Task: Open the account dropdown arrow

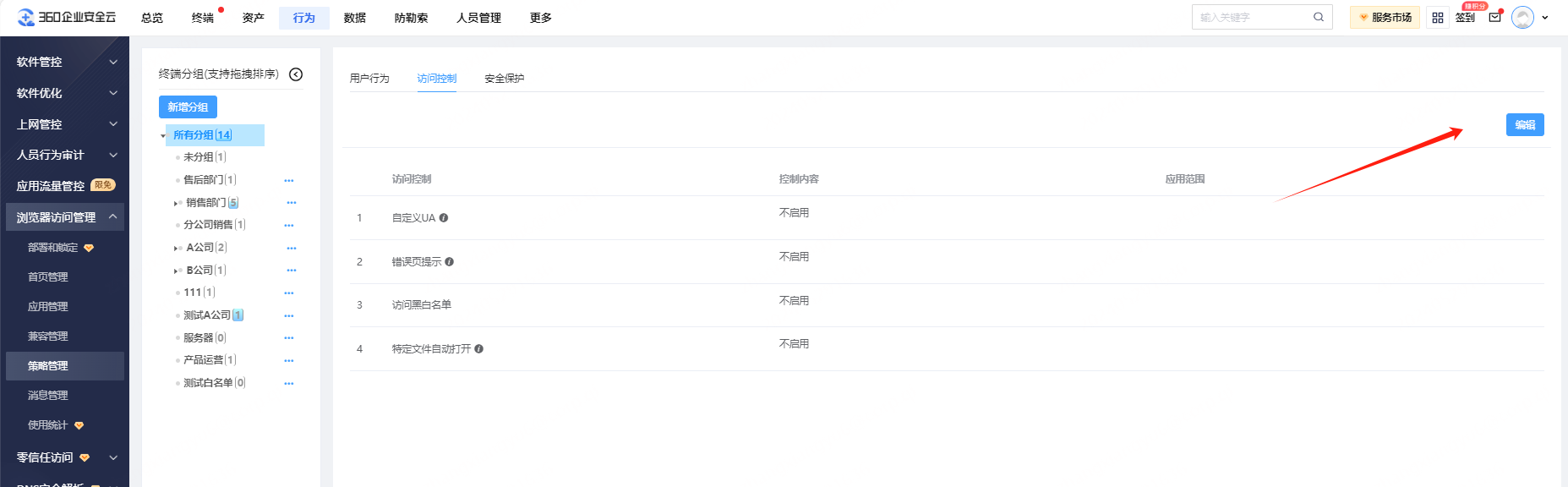Action: 1545,17
